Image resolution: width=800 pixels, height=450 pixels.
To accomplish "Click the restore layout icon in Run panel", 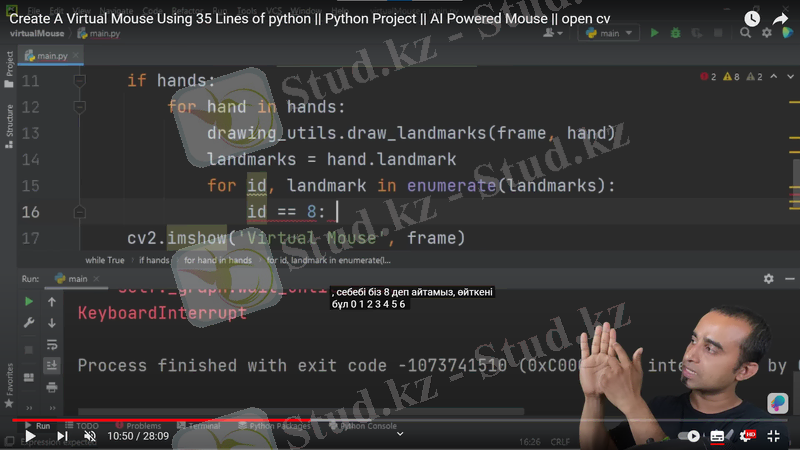I will [29, 378].
